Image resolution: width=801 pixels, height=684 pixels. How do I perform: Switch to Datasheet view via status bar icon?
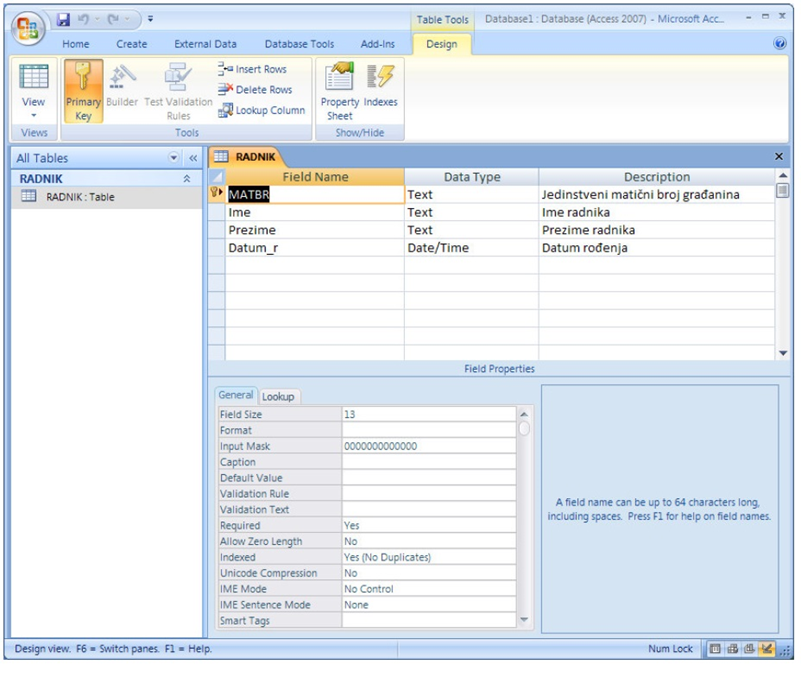pyautogui.click(x=715, y=649)
